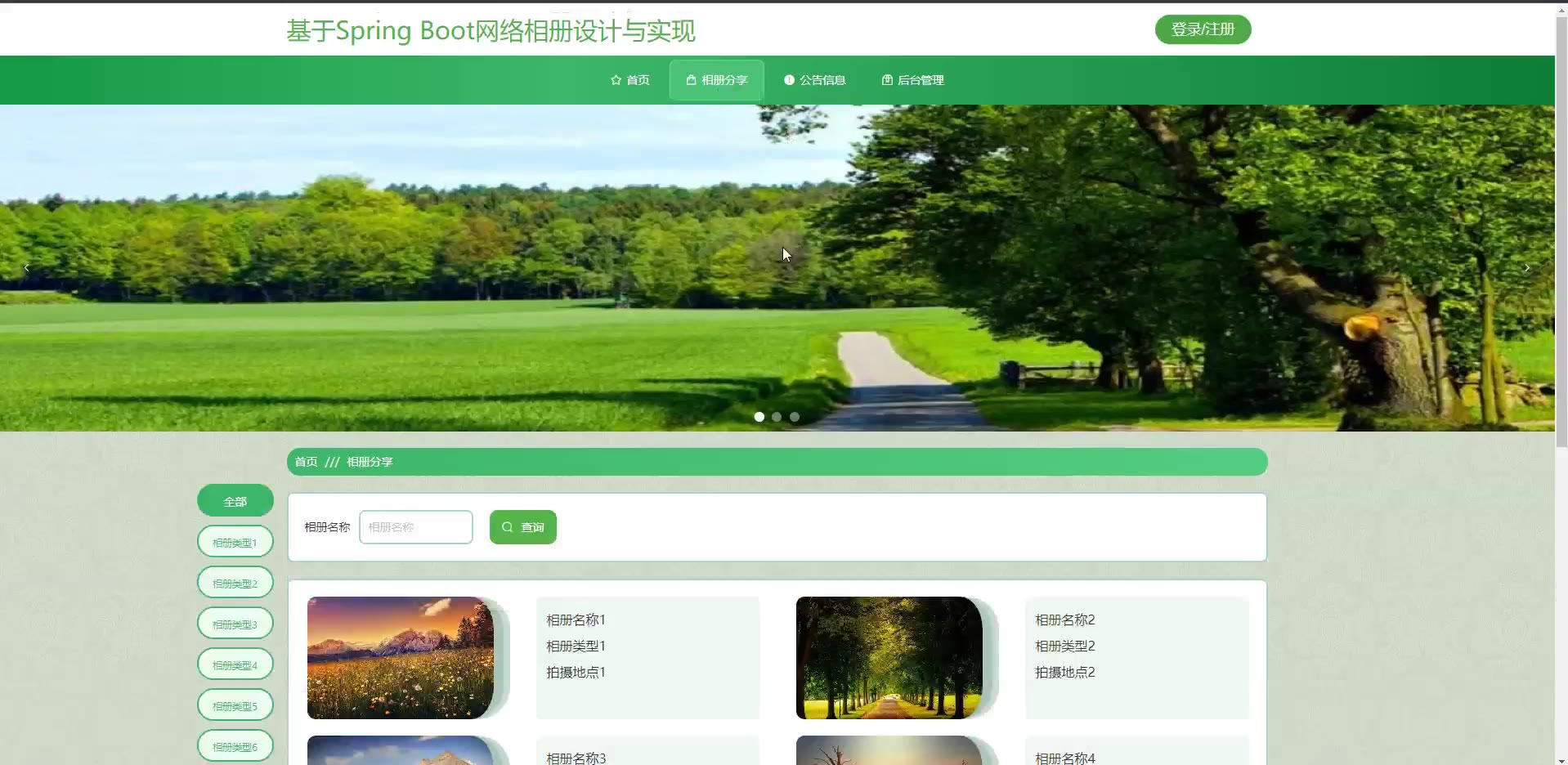Select the second carousel indicator dot
The width and height of the screenshot is (1568, 765).
tap(777, 417)
